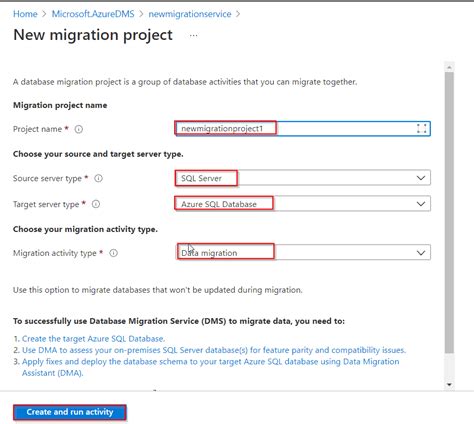This screenshot has height=424, width=474.
Task: Click the breadcrumb chevron after Home
Action: click(x=44, y=14)
